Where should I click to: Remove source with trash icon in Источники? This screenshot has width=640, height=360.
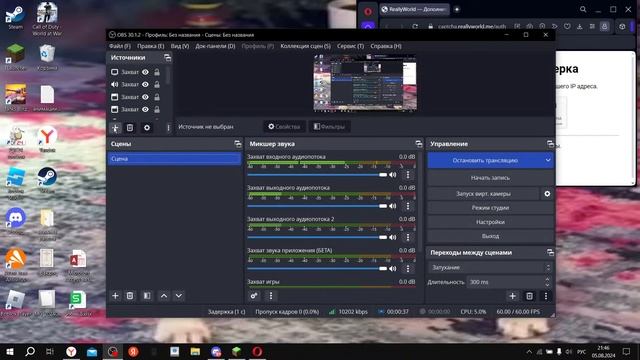pyautogui.click(x=130, y=128)
